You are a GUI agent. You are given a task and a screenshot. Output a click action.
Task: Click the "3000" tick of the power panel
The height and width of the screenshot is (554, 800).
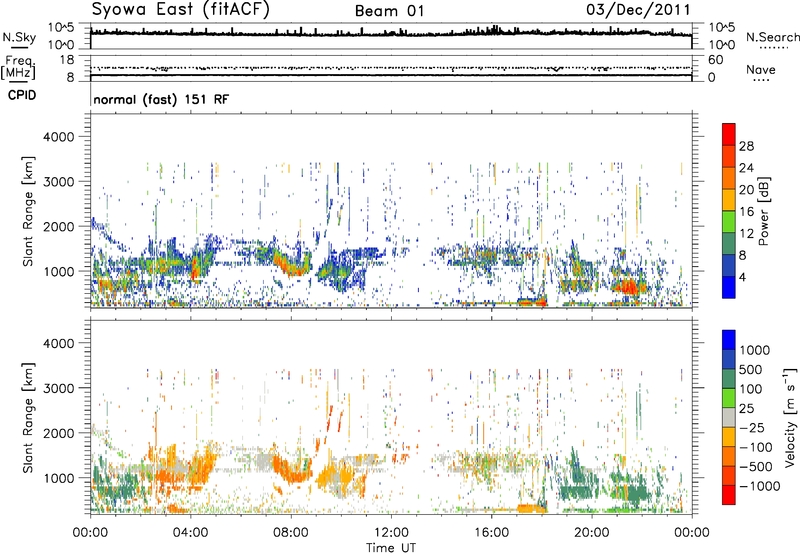[x=58, y=182]
